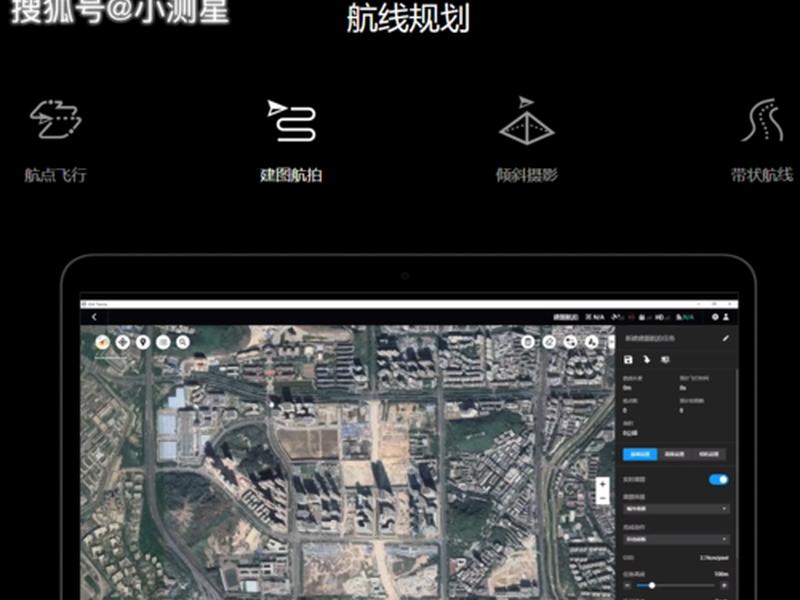This screenshot has height=600, width=800.
Task: Open the dropdown above the GSD row
Action: (676, 539)
